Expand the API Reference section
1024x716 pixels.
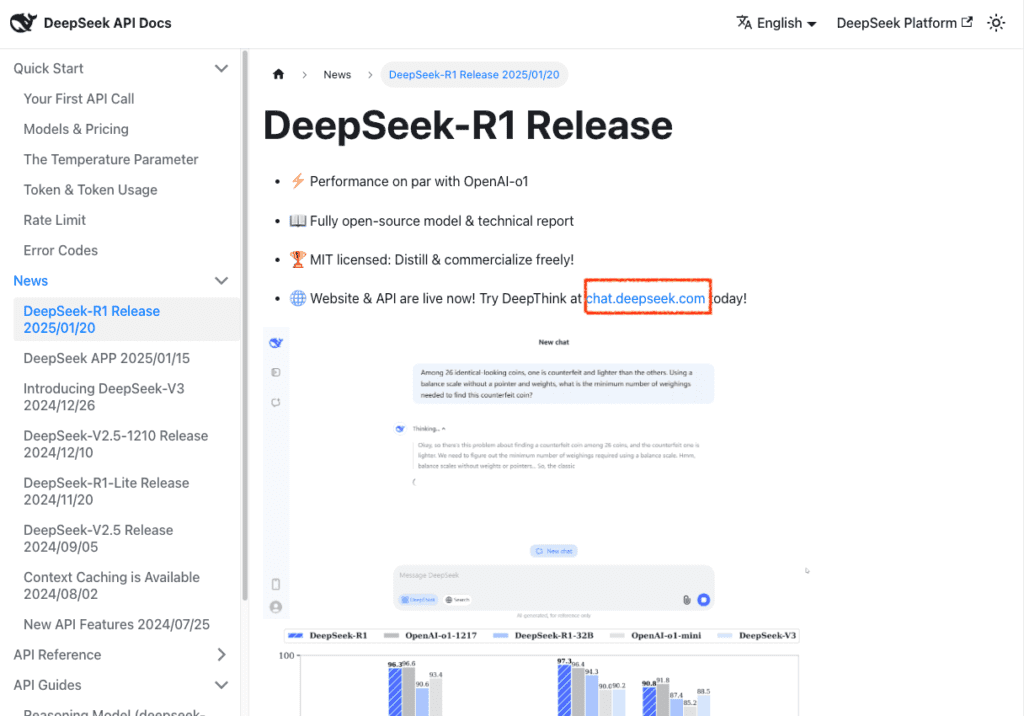(x=221, y=655)
